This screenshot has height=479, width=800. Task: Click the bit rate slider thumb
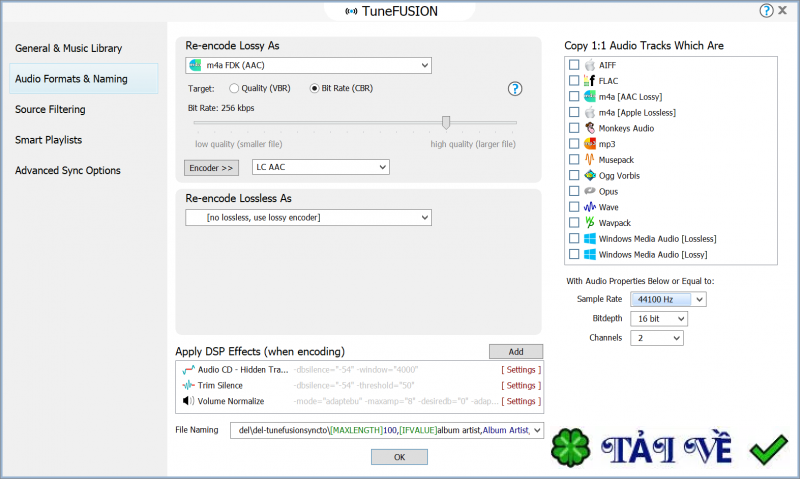click(x=446, y=122)
